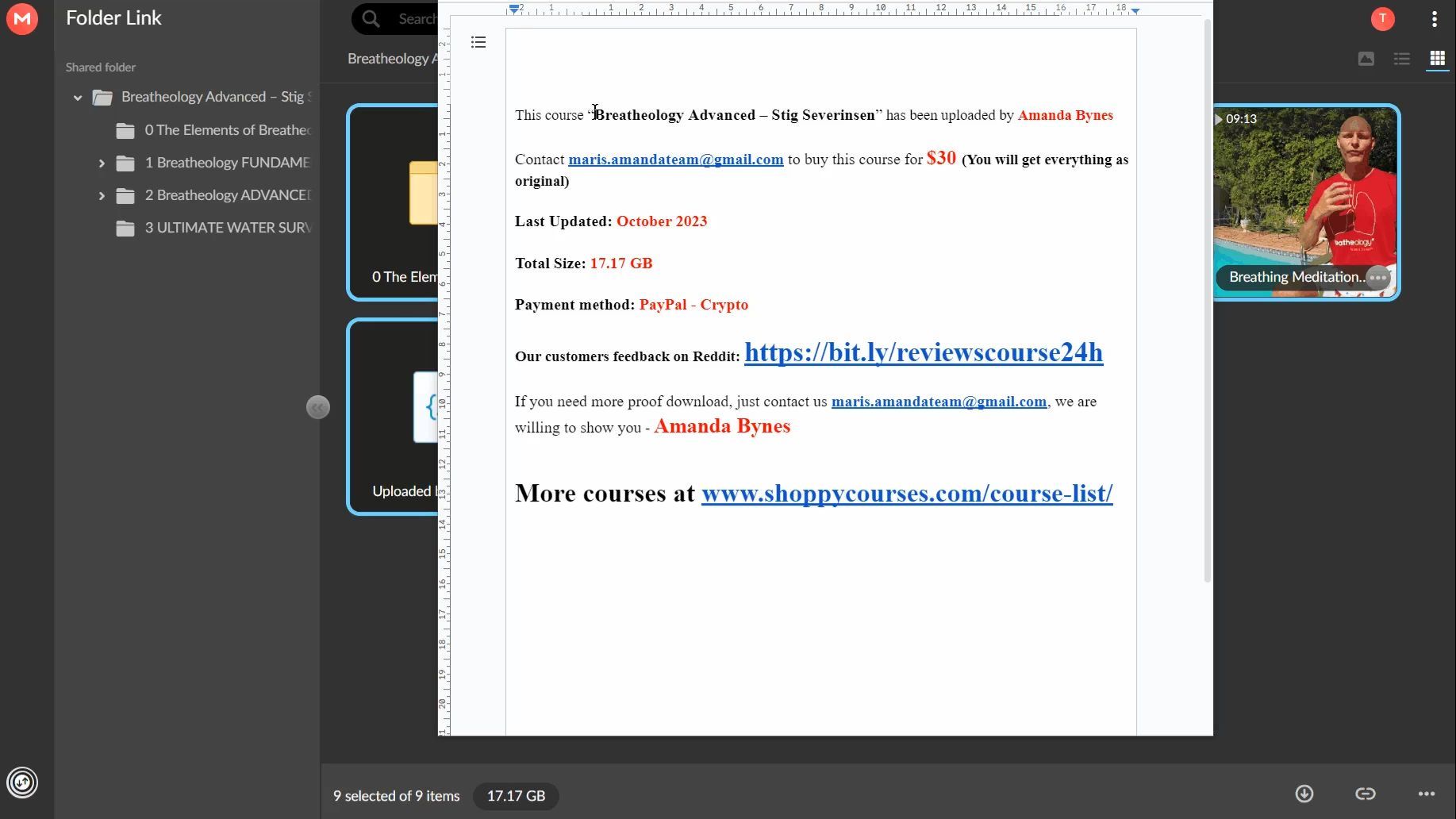Image resolution: width=1456 pixels, height=819 pixels.
Task: Select 0 The Elements of Breatheology folder
Action: coord(214,130)
